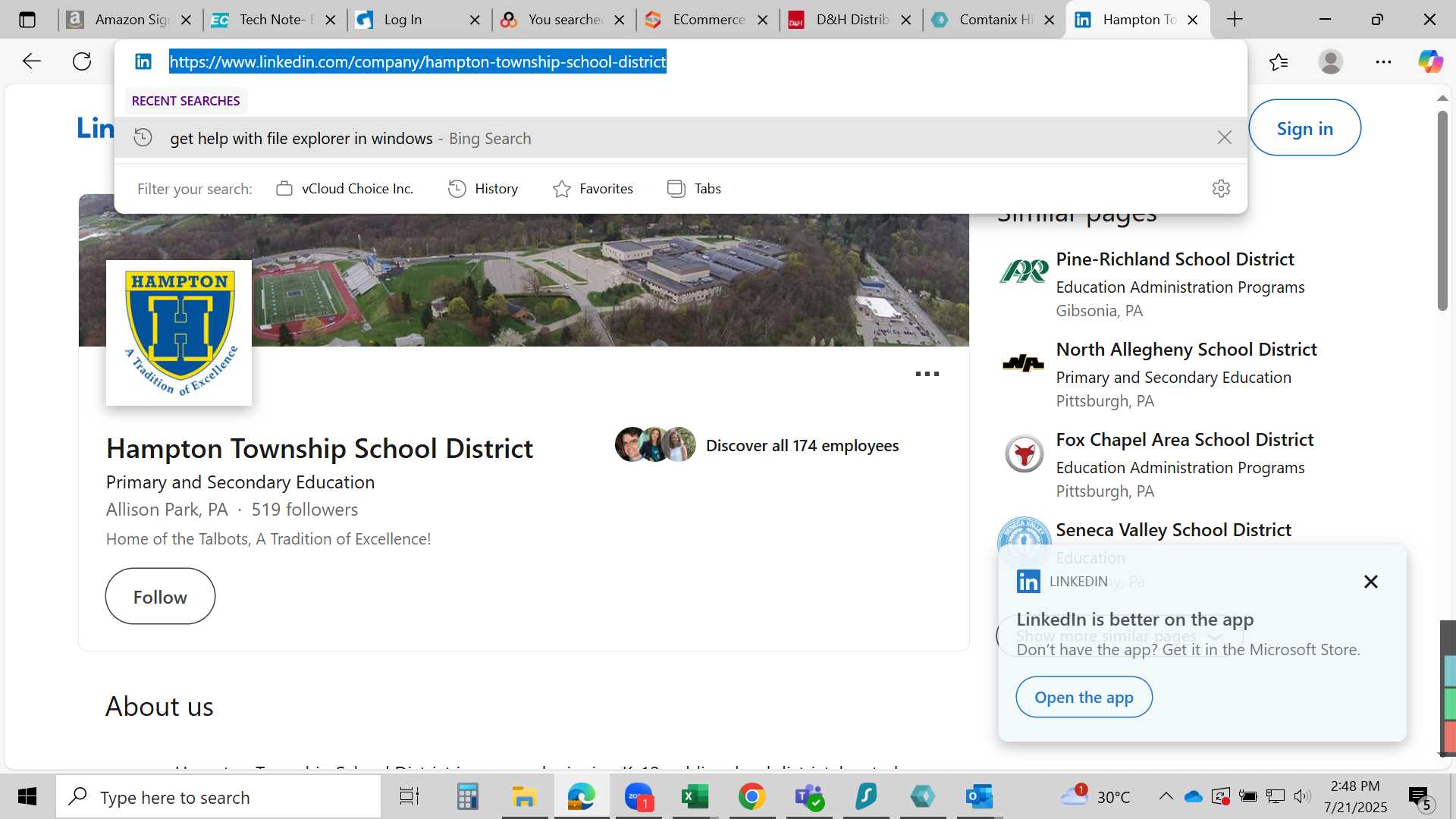Click Open the app button

1084,697
